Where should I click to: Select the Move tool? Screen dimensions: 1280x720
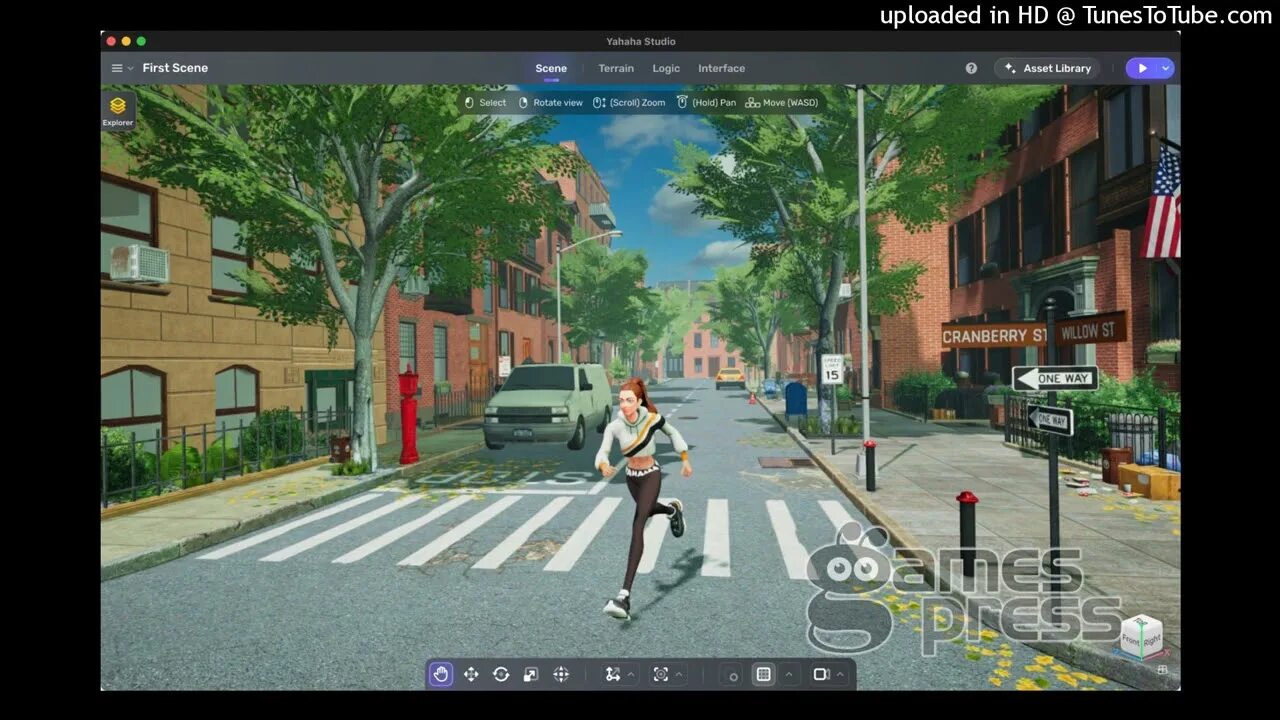[x=471, y=674]
